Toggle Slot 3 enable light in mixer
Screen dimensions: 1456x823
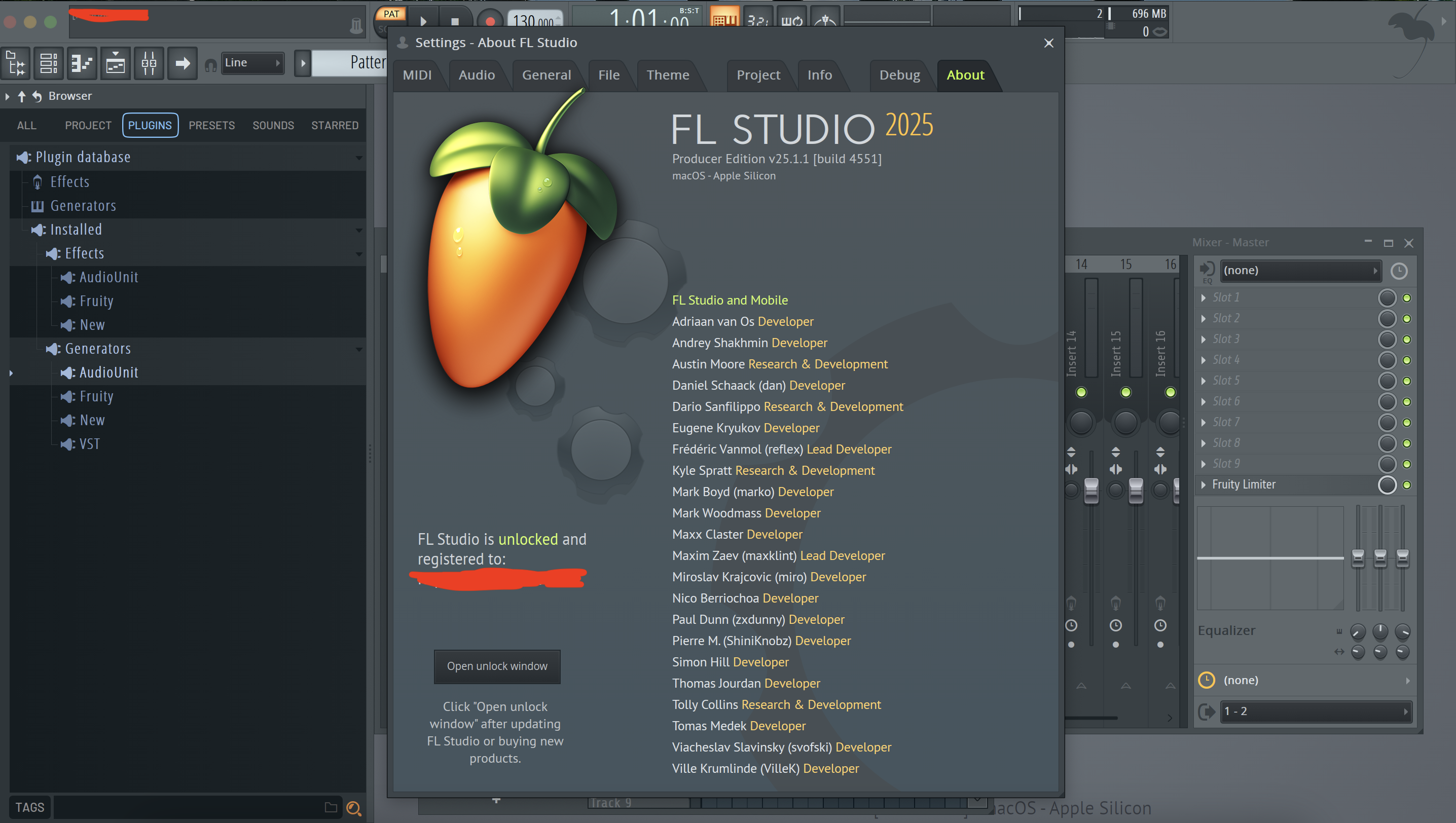coord(1407,340)
